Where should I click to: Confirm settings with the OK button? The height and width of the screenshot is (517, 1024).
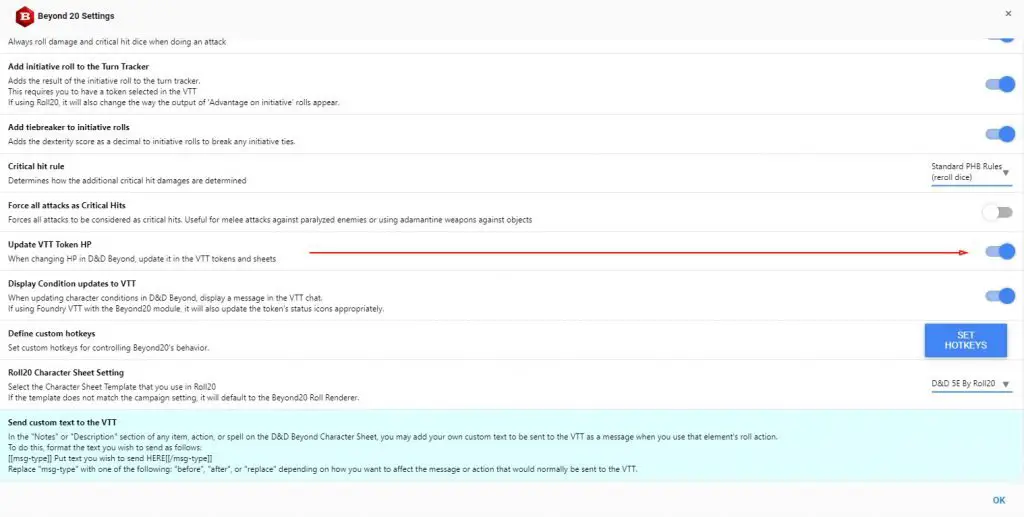tap(999, 500)
